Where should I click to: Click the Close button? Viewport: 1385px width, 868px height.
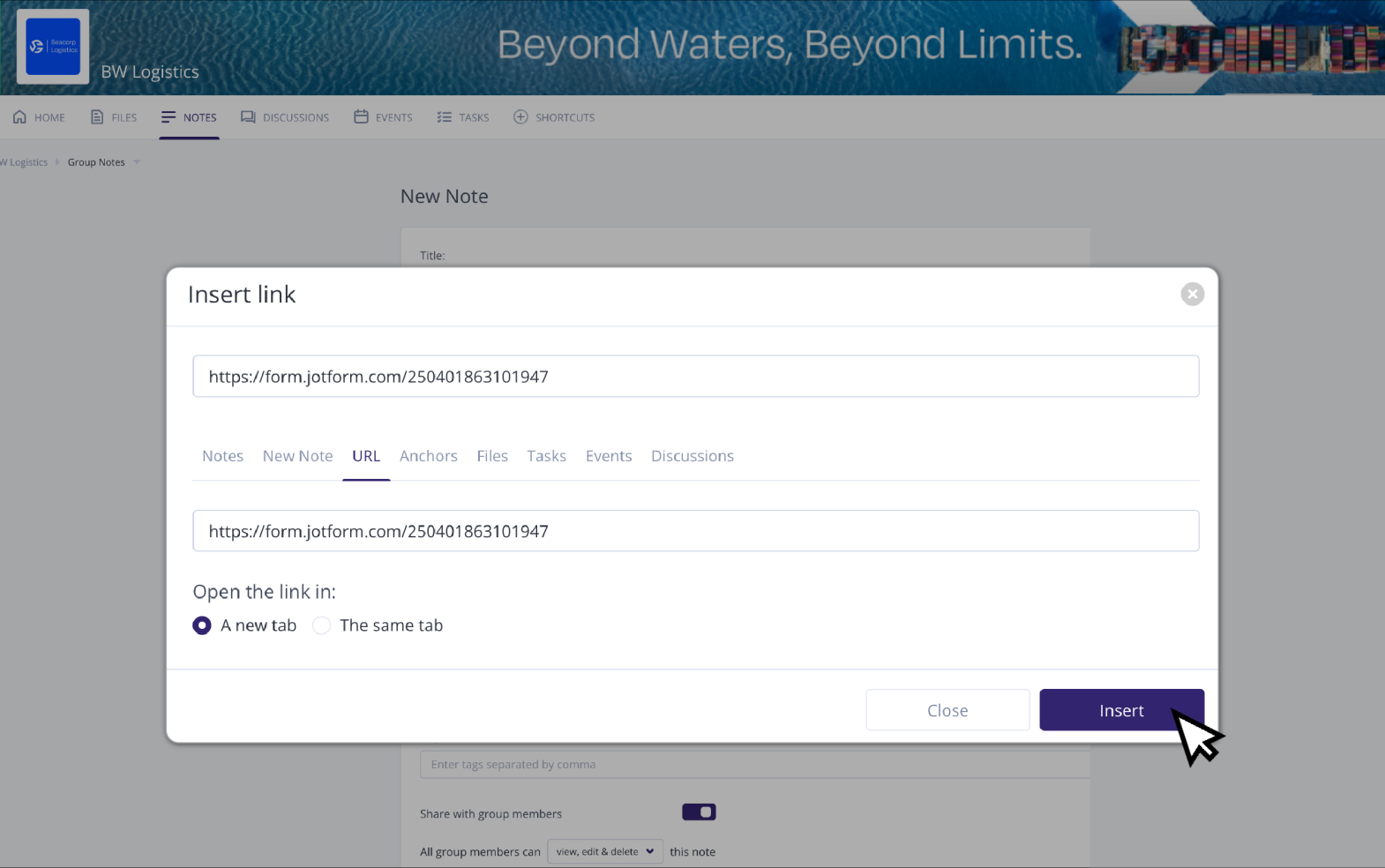click(x=947, y=710)
